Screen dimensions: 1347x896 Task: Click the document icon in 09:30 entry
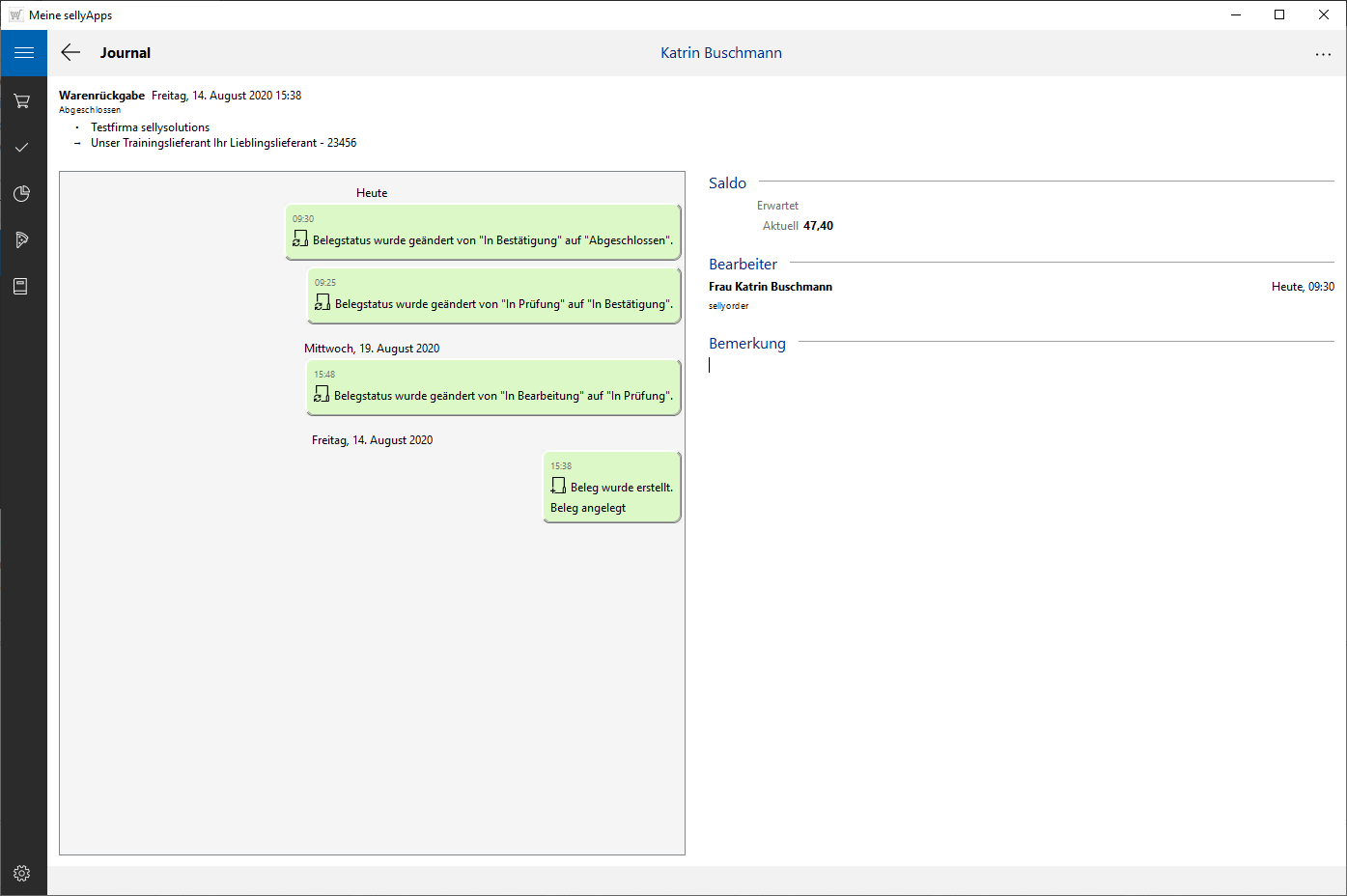click(300, 239)
